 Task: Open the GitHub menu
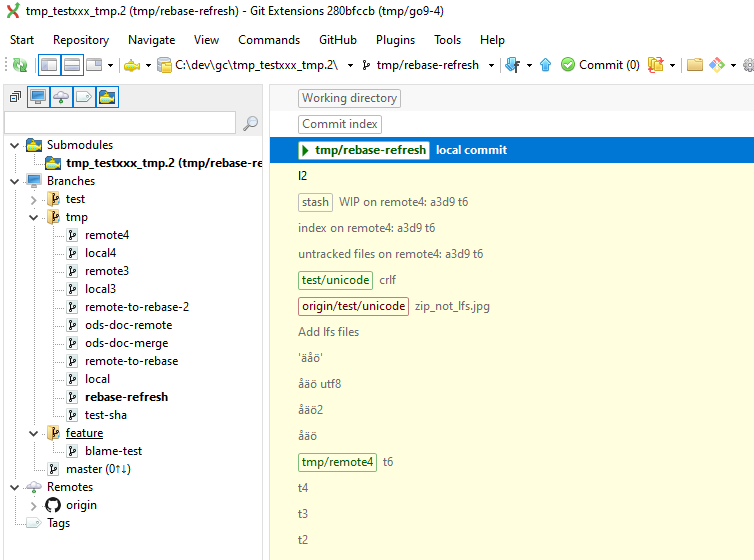(x=338, y=40)
